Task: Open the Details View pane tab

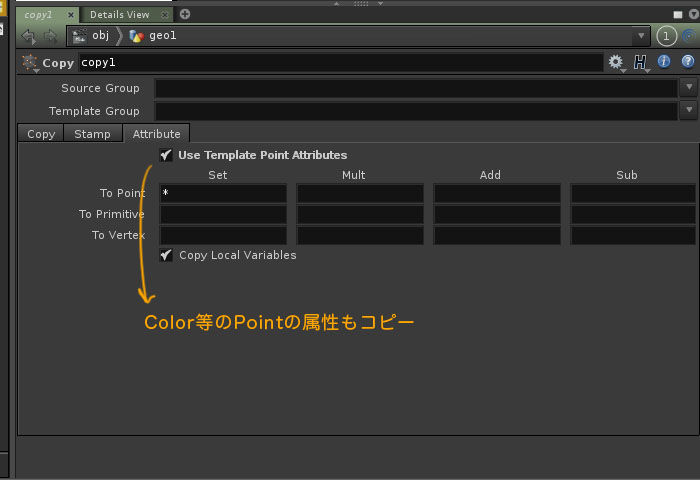Action: point(119,15)
